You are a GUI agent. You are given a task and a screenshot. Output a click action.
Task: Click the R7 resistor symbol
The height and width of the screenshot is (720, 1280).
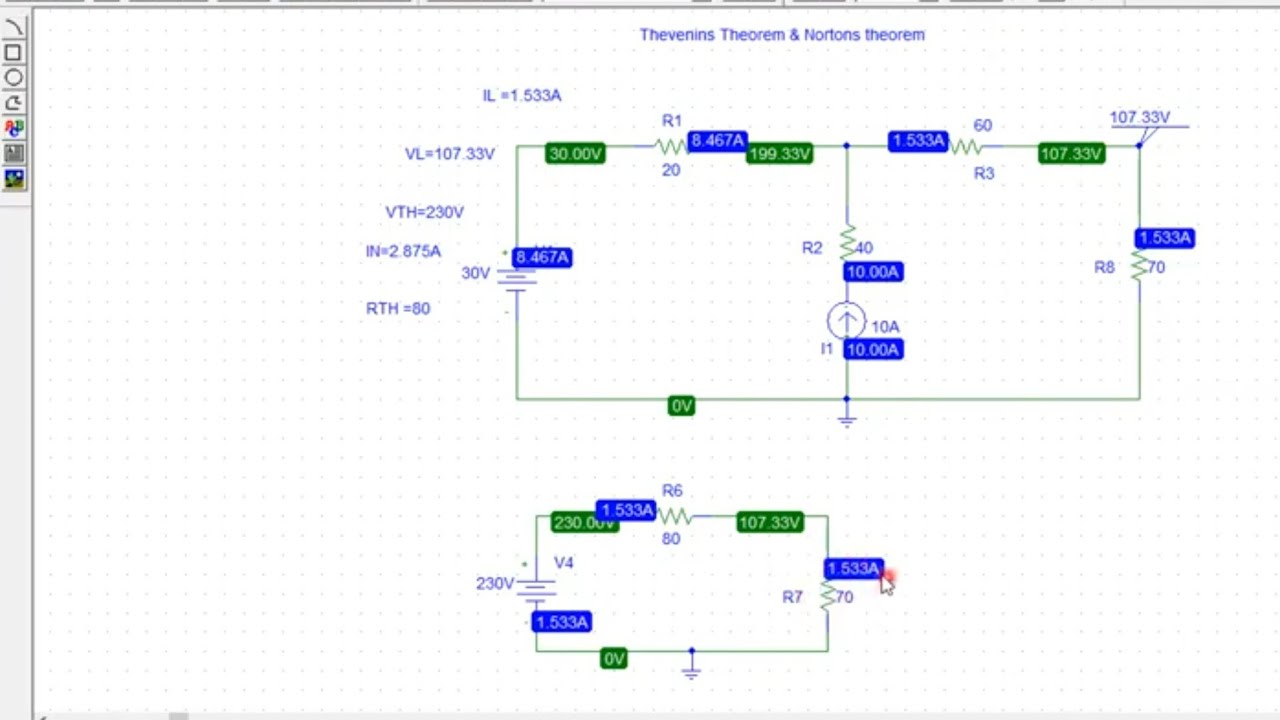pyautogui.click(x=828, y=596)
